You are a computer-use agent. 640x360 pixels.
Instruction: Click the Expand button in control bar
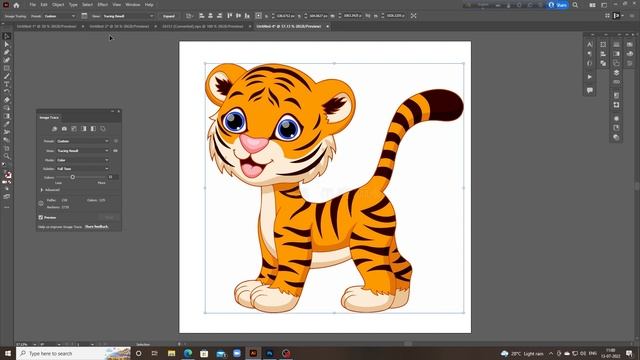[x=169, y=16]
